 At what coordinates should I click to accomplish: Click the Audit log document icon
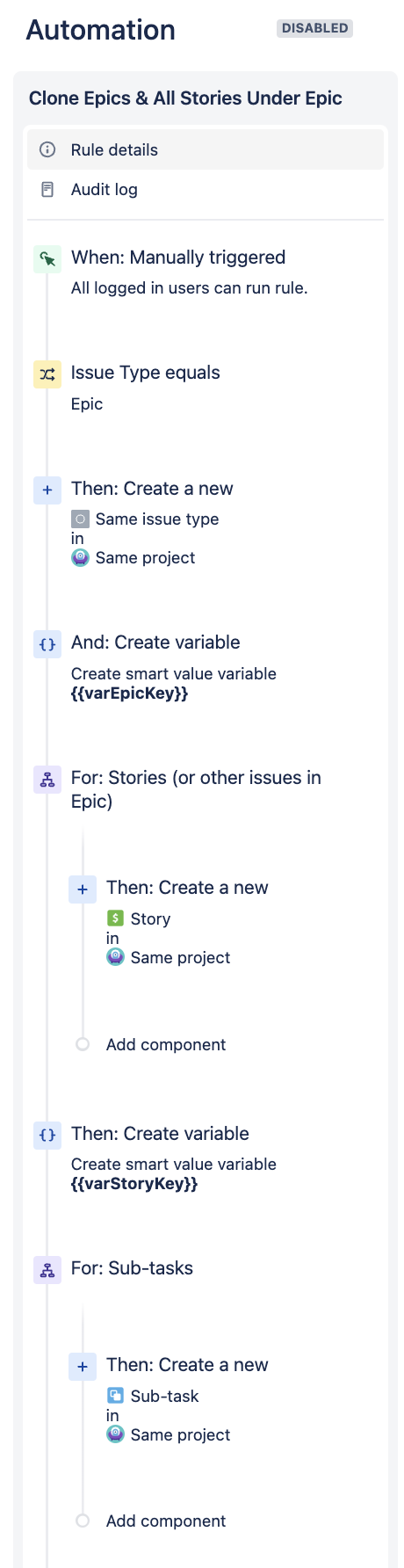click(47, 189)
